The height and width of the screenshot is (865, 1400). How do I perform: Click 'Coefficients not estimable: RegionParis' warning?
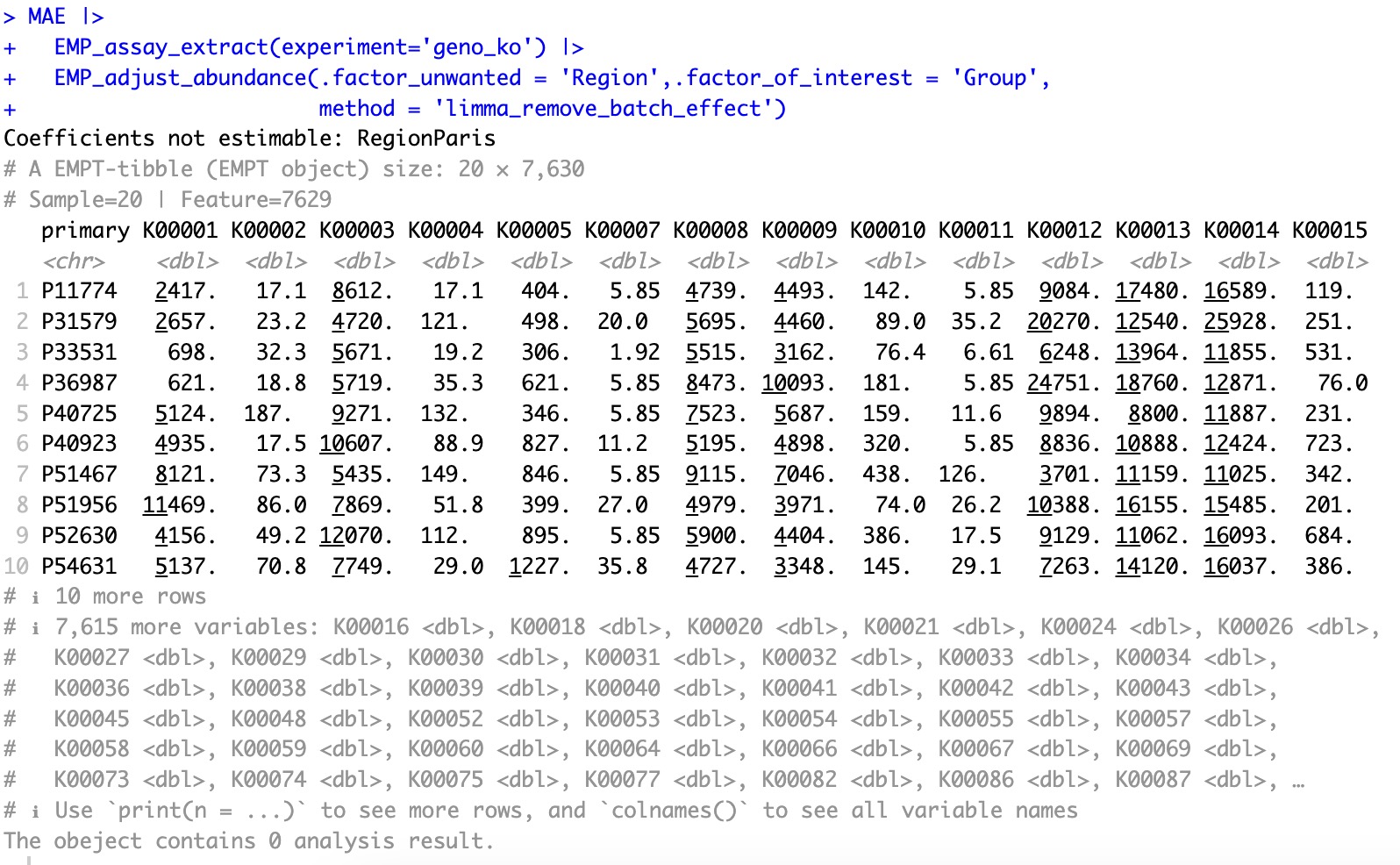(250, 139)
